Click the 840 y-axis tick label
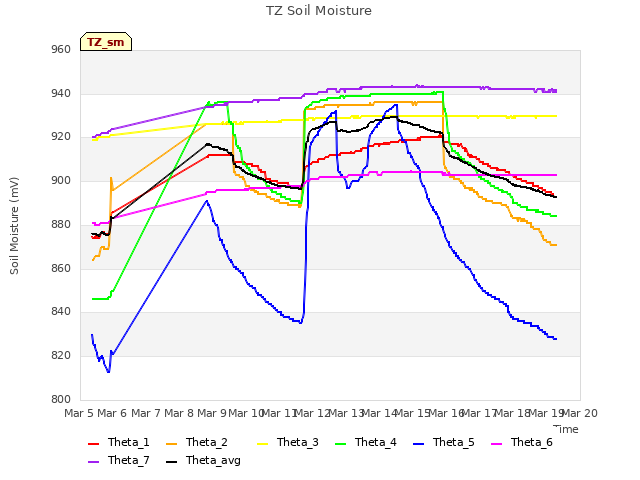 (61, 312)
